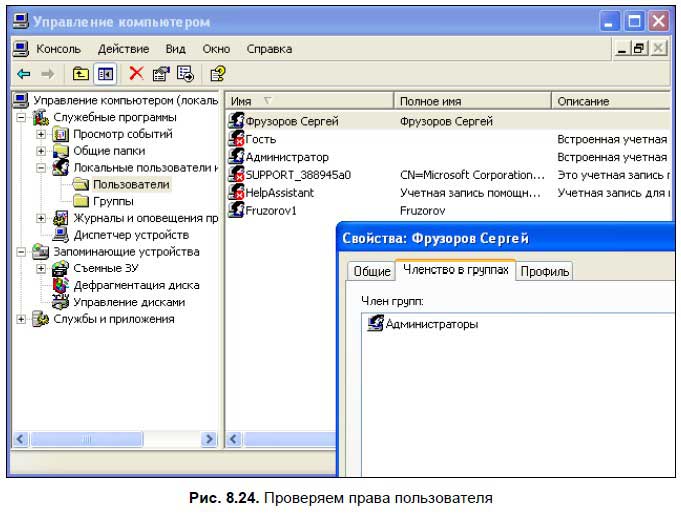Click the red Delete toolbar icon
The image size is (681, 514).
point(136,73)
